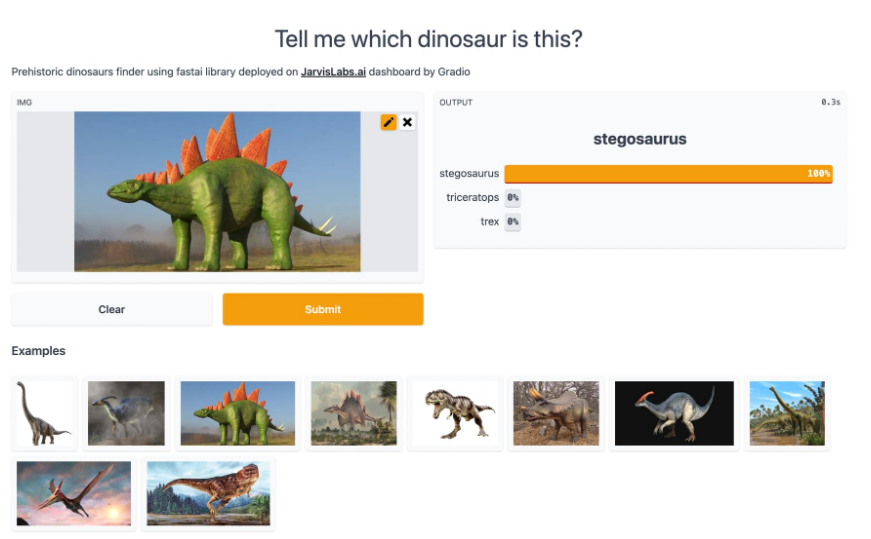
Task: Select the green stegosaurus example thumbnail
Action: (238, 413)
